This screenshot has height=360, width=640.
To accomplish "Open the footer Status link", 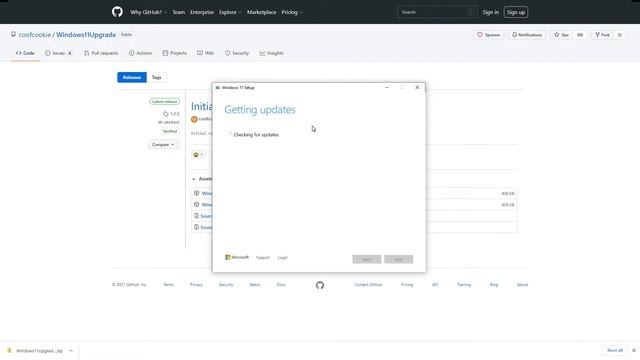I will (x=255, y=284).
